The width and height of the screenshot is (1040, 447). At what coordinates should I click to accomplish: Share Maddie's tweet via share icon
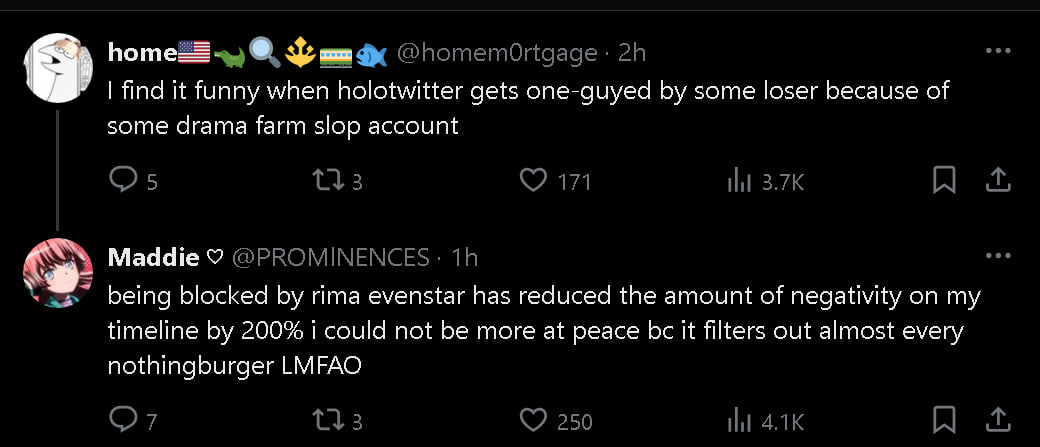[x=997, y=421]
